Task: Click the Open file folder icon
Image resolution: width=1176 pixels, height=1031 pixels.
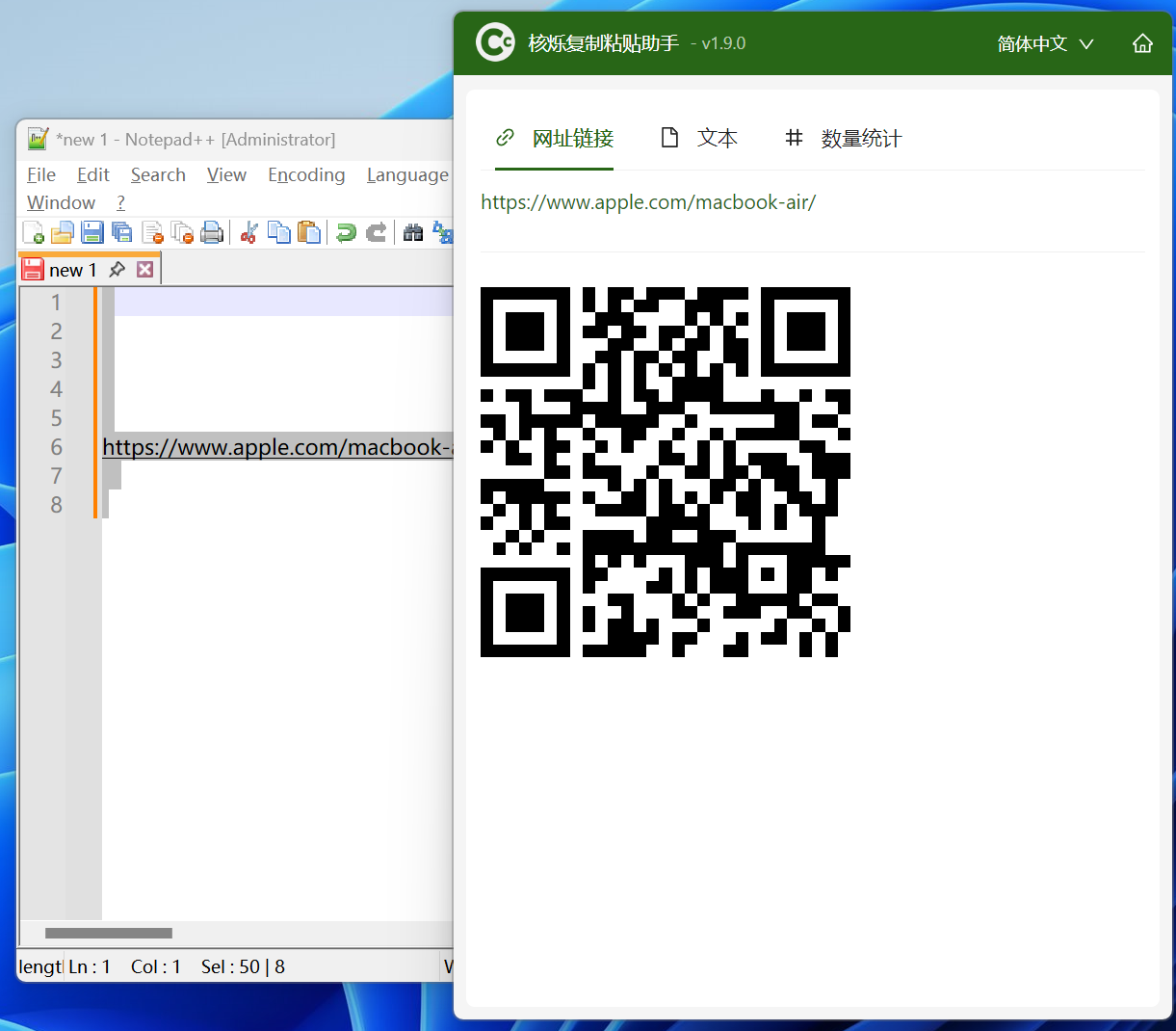Action: click(63, 232)
